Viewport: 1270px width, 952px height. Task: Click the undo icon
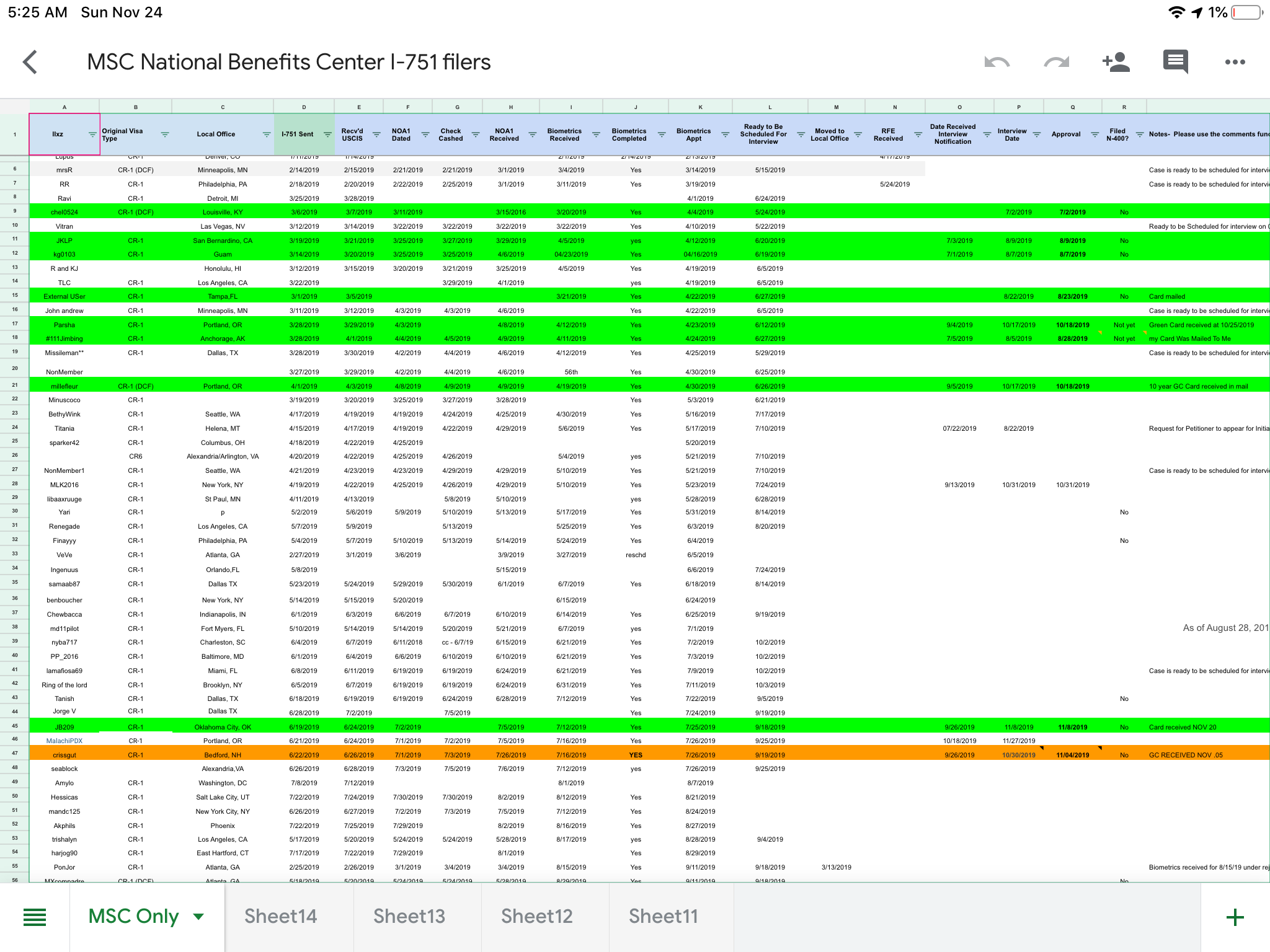point(997,62)
